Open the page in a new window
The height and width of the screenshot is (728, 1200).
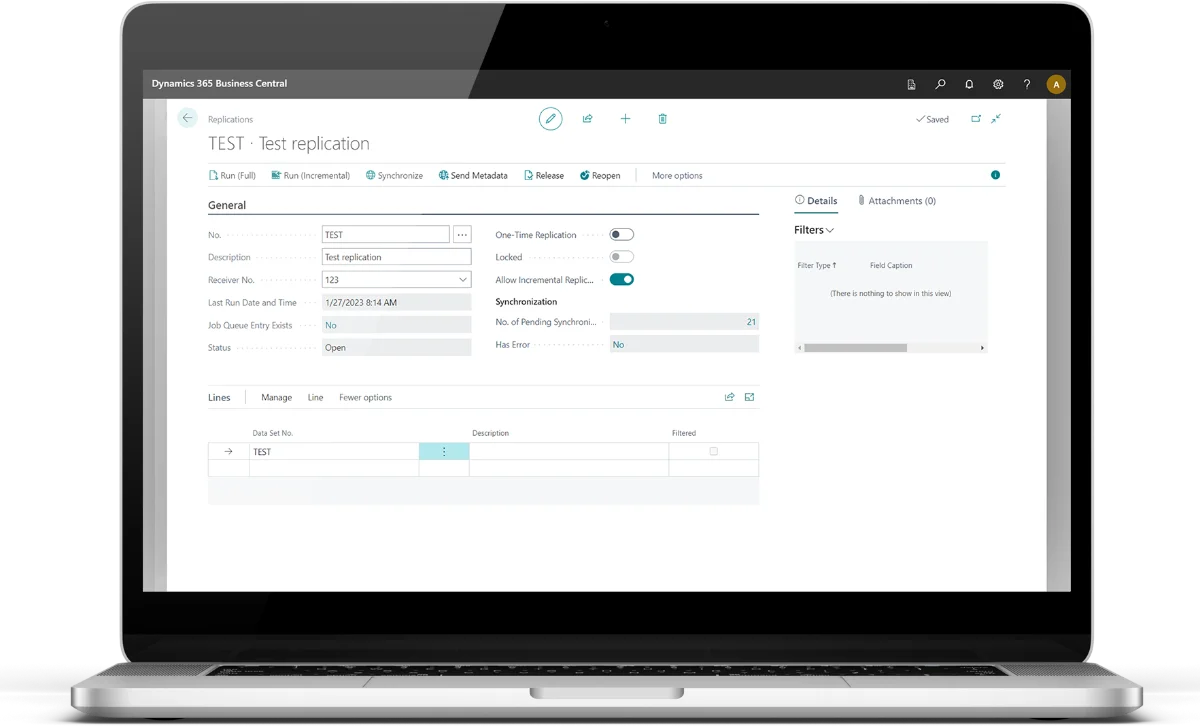click(x=976, y=119)
